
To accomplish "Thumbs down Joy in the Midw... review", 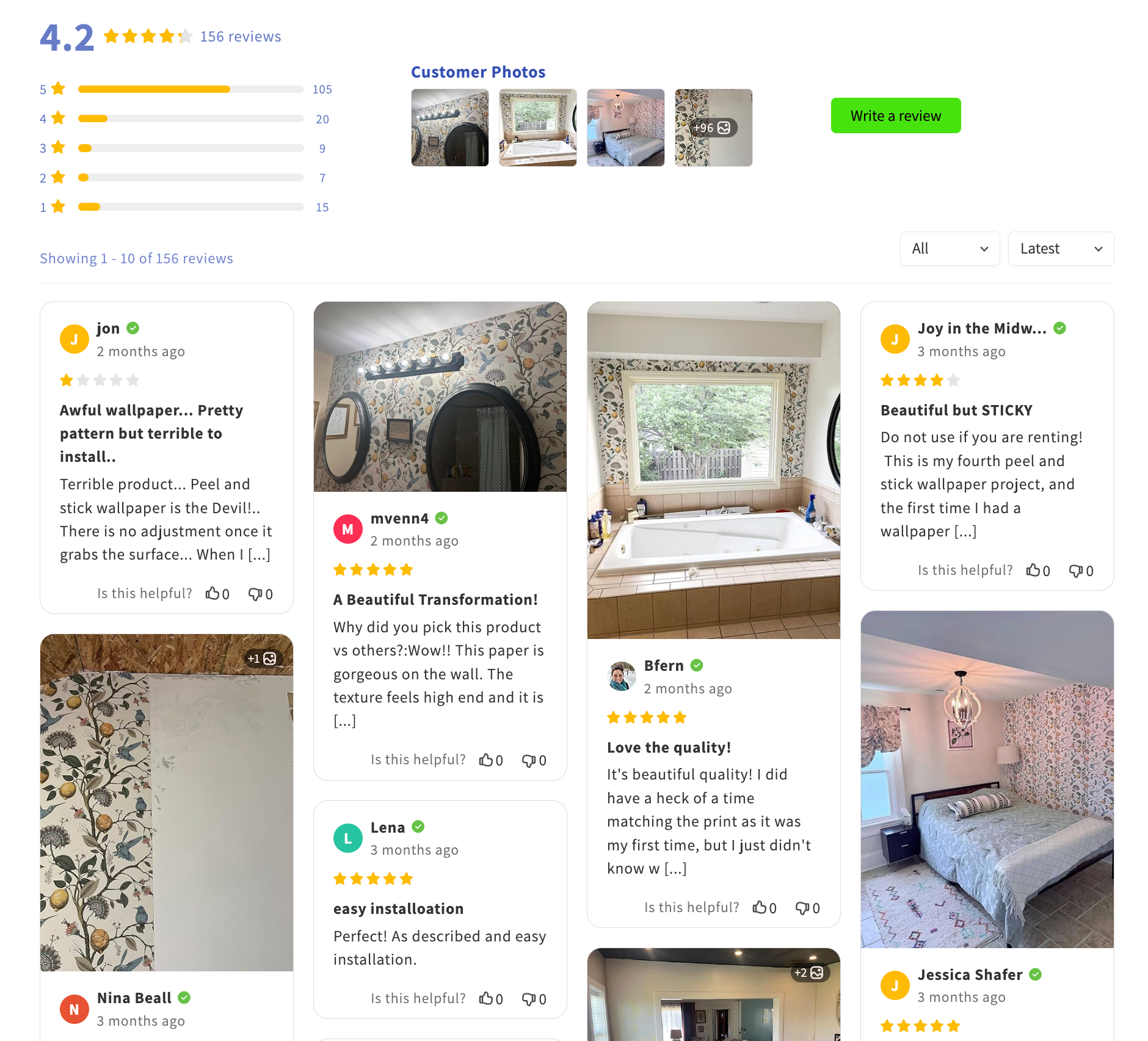I will point(1081,571).
